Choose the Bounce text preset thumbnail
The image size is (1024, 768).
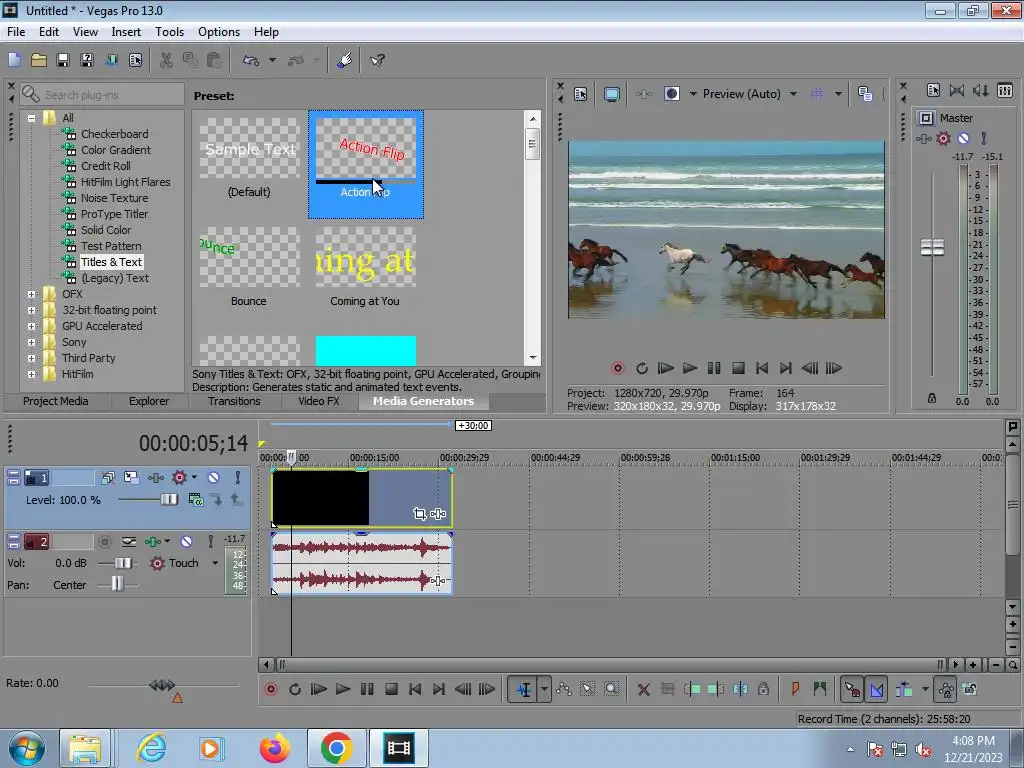(x=249, y=256)
